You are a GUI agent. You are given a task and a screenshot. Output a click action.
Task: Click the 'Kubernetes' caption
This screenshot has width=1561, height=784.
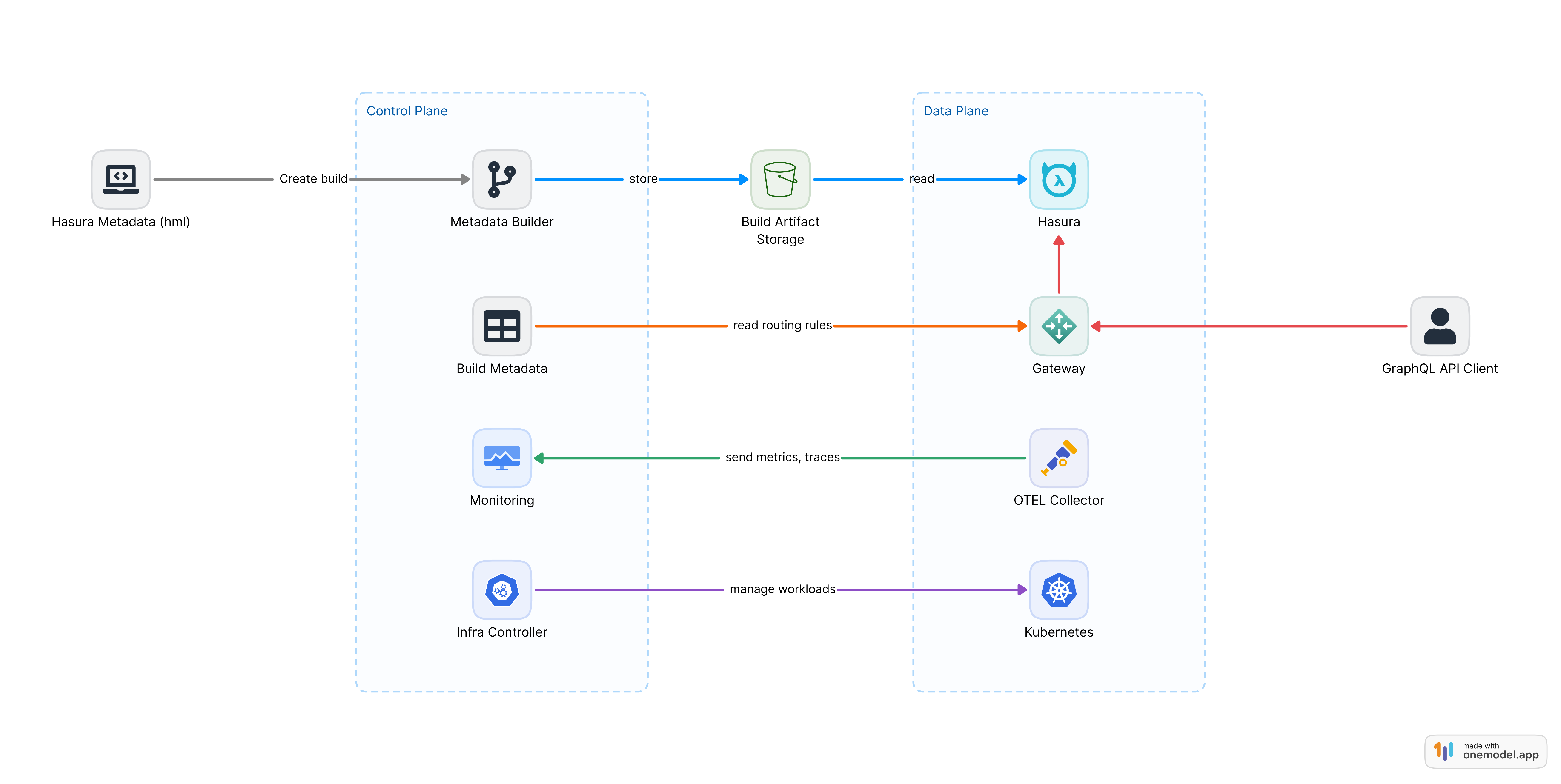click(x=1059, y=632)
